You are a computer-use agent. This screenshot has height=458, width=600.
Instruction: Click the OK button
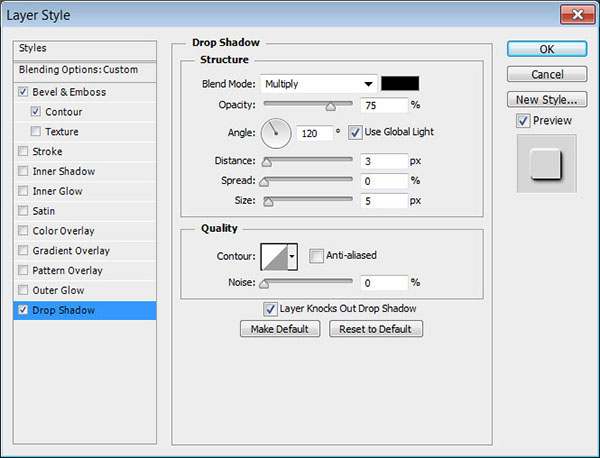546,49
